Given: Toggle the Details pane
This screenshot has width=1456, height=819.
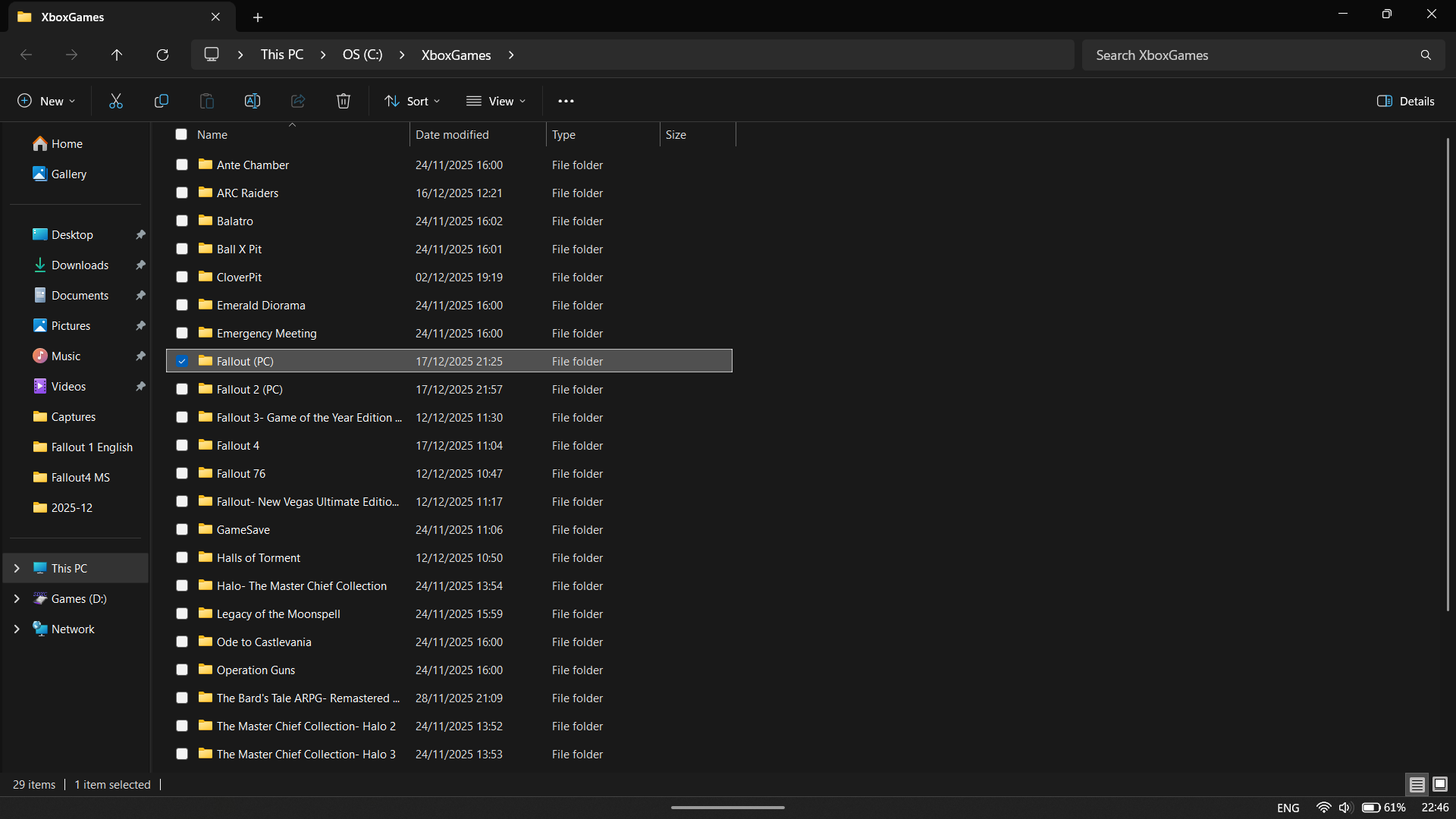Looking at the screenshot, I should tap(1405, 100).
